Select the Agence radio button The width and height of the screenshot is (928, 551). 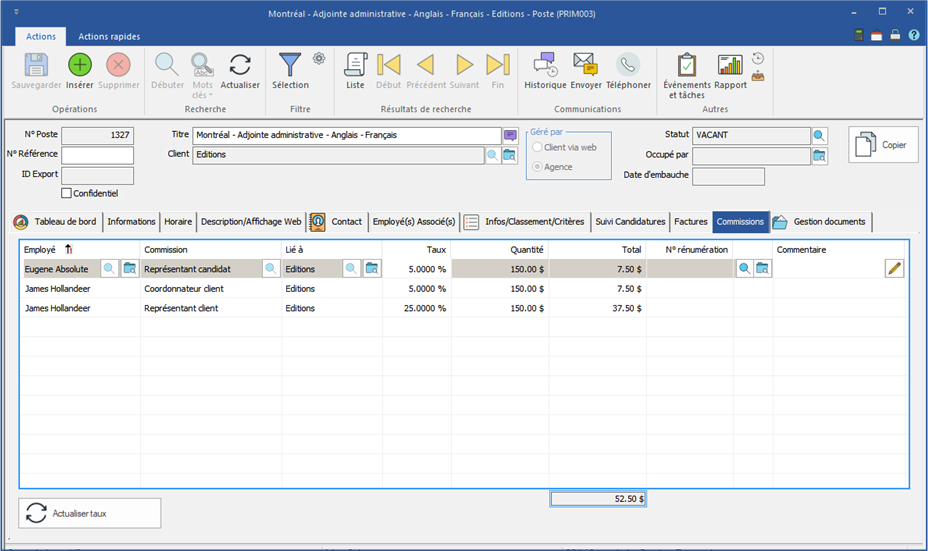[x=538, y=167]
